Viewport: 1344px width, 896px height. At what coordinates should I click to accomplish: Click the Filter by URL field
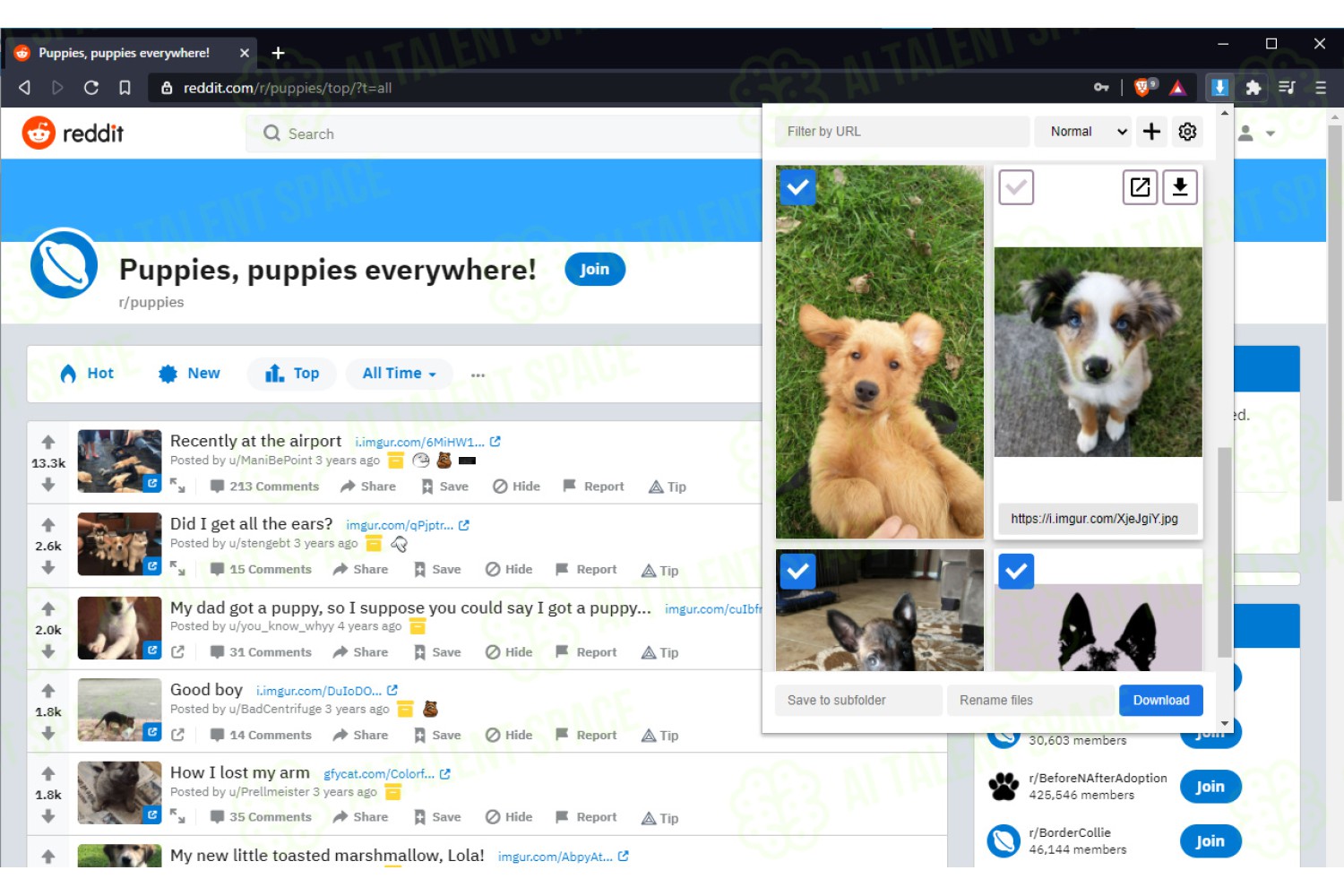902,132
